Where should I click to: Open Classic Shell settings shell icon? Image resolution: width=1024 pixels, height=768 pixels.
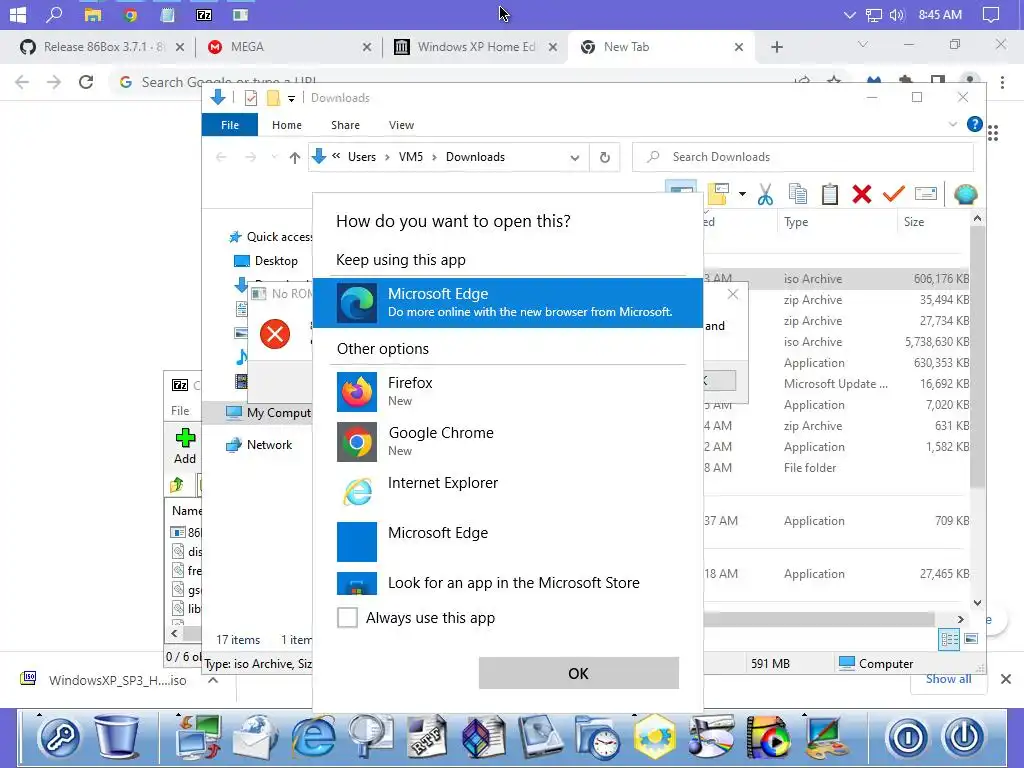click(965, 194)
